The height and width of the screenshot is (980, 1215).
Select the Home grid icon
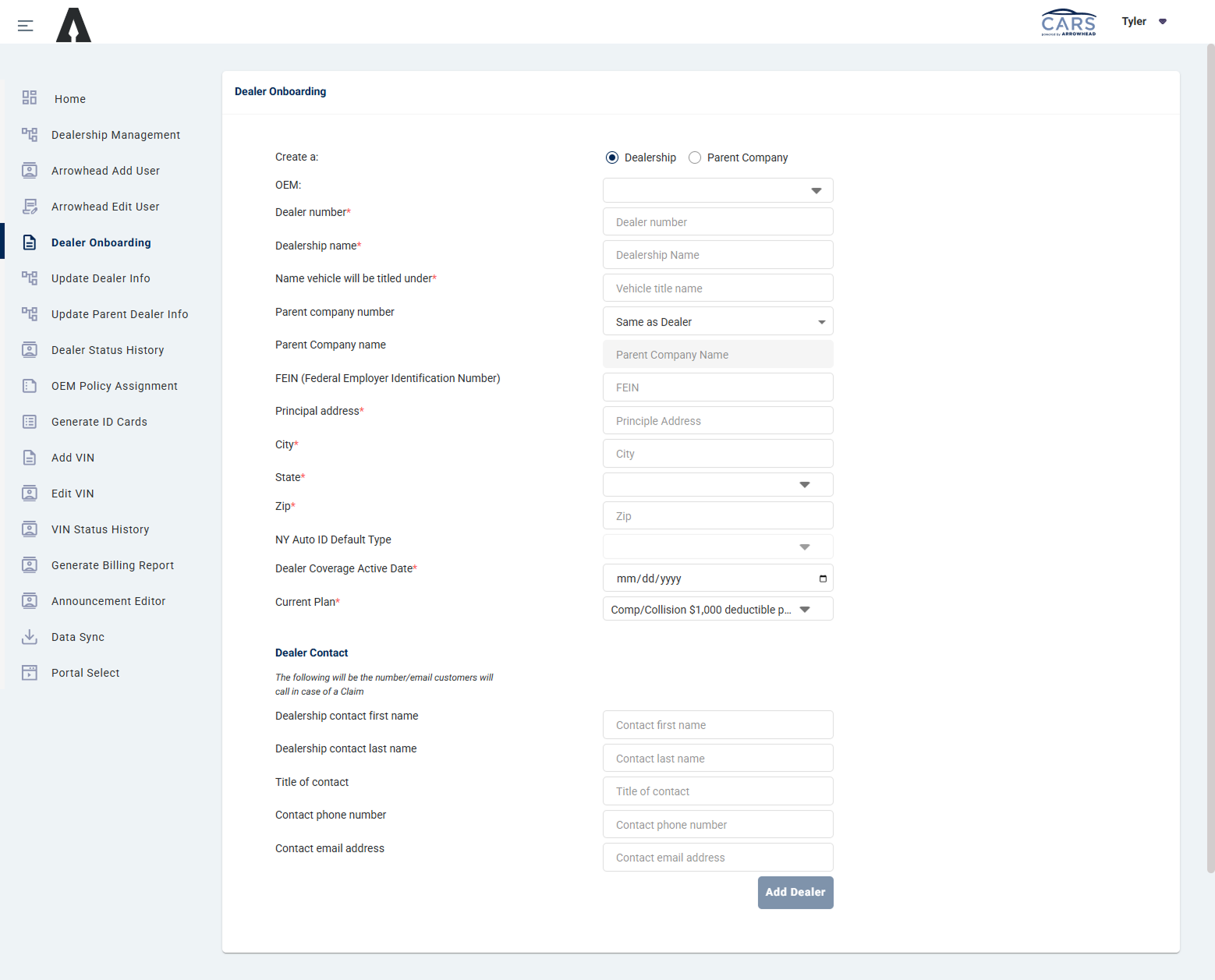pyautogui.click(x=29, y=98)
